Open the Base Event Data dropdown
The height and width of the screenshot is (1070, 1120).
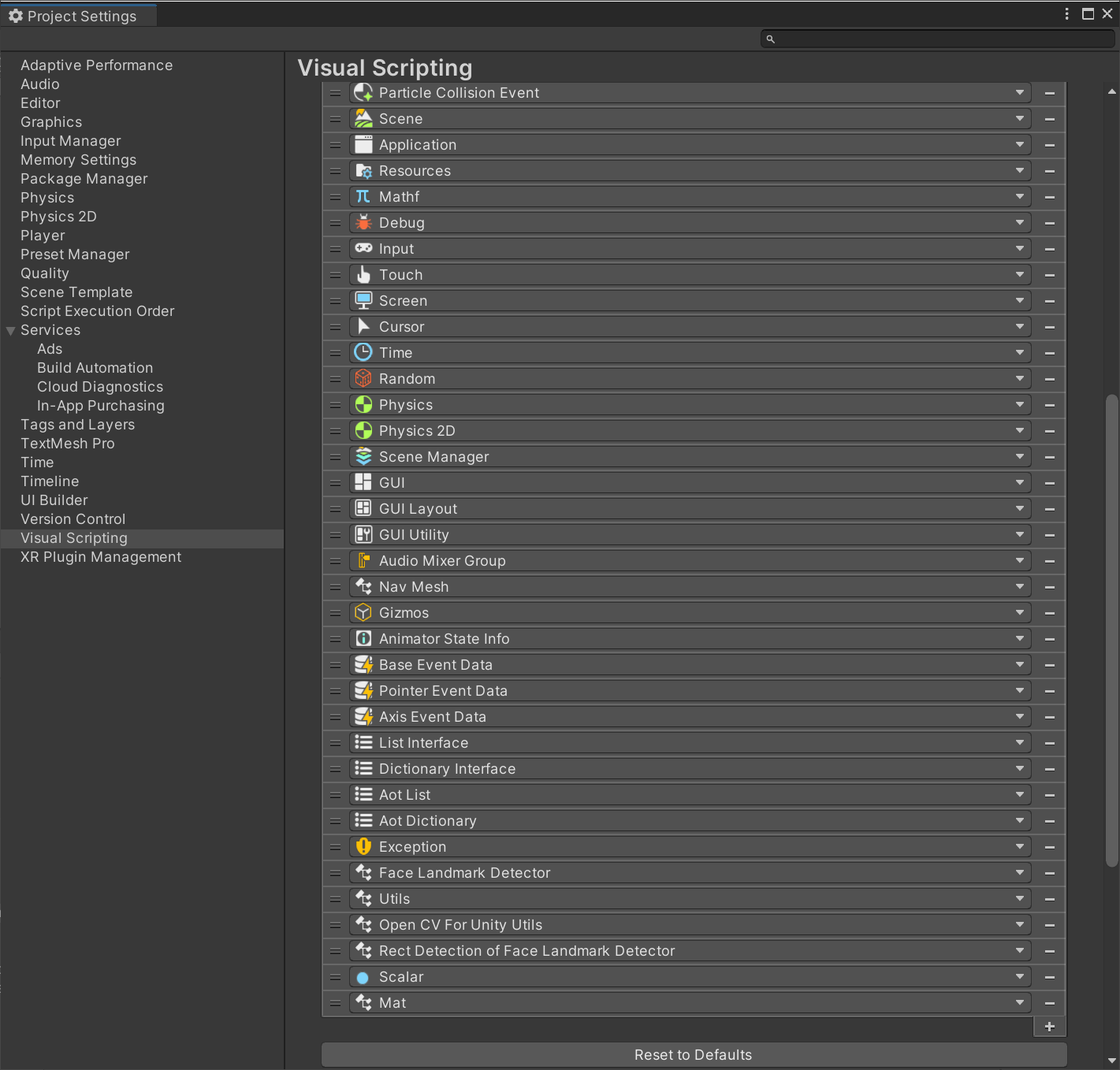[690, 665]
